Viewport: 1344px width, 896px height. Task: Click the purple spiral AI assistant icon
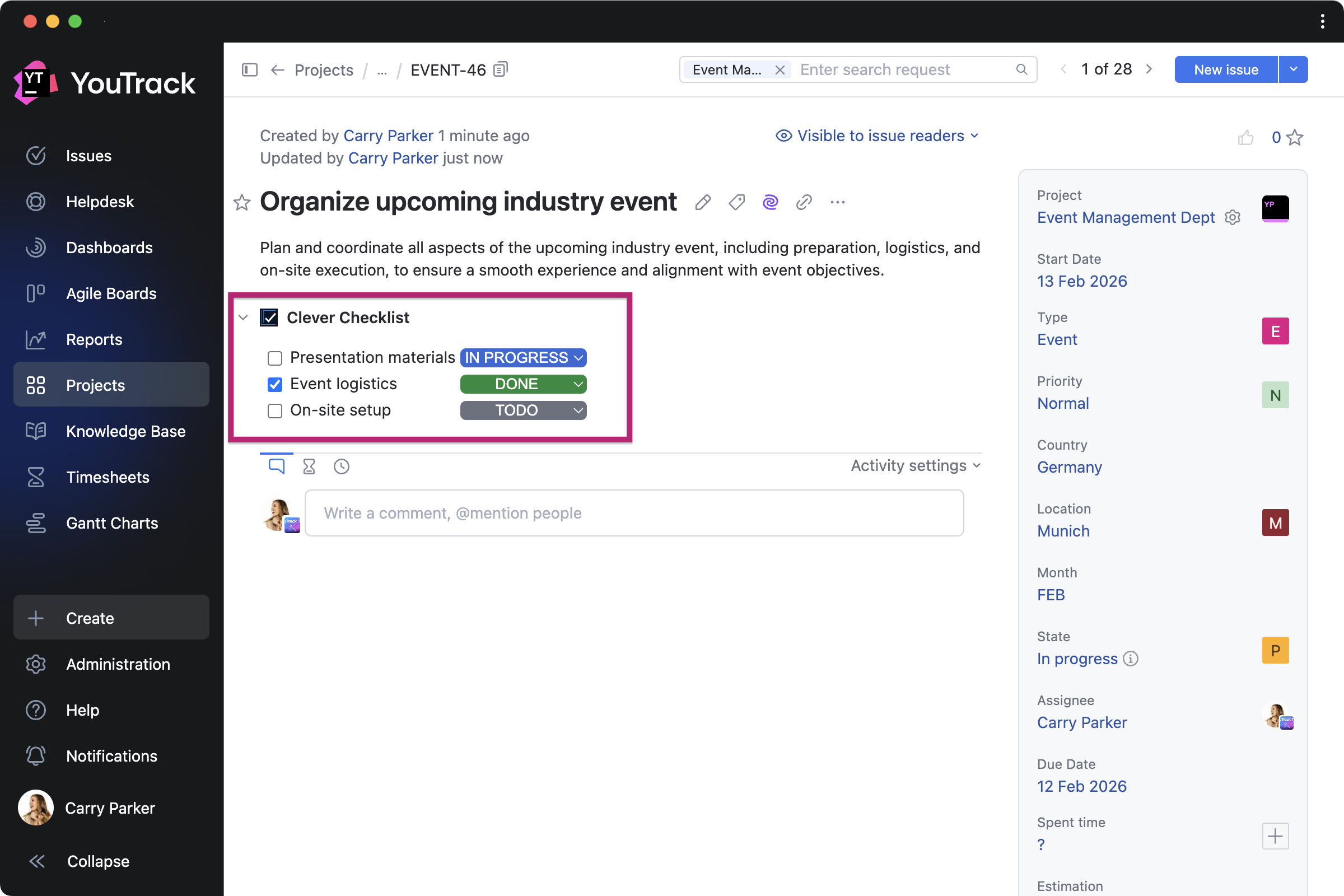tap(771, 202)
